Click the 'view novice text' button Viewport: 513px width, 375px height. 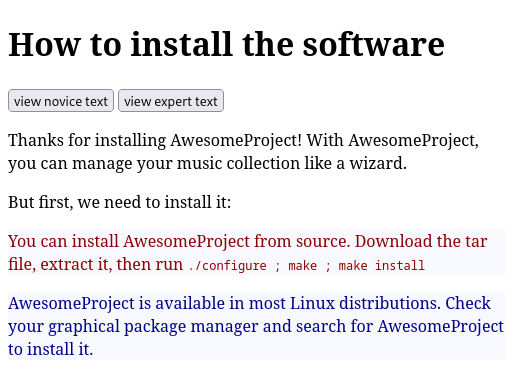[x=61, y=101]
